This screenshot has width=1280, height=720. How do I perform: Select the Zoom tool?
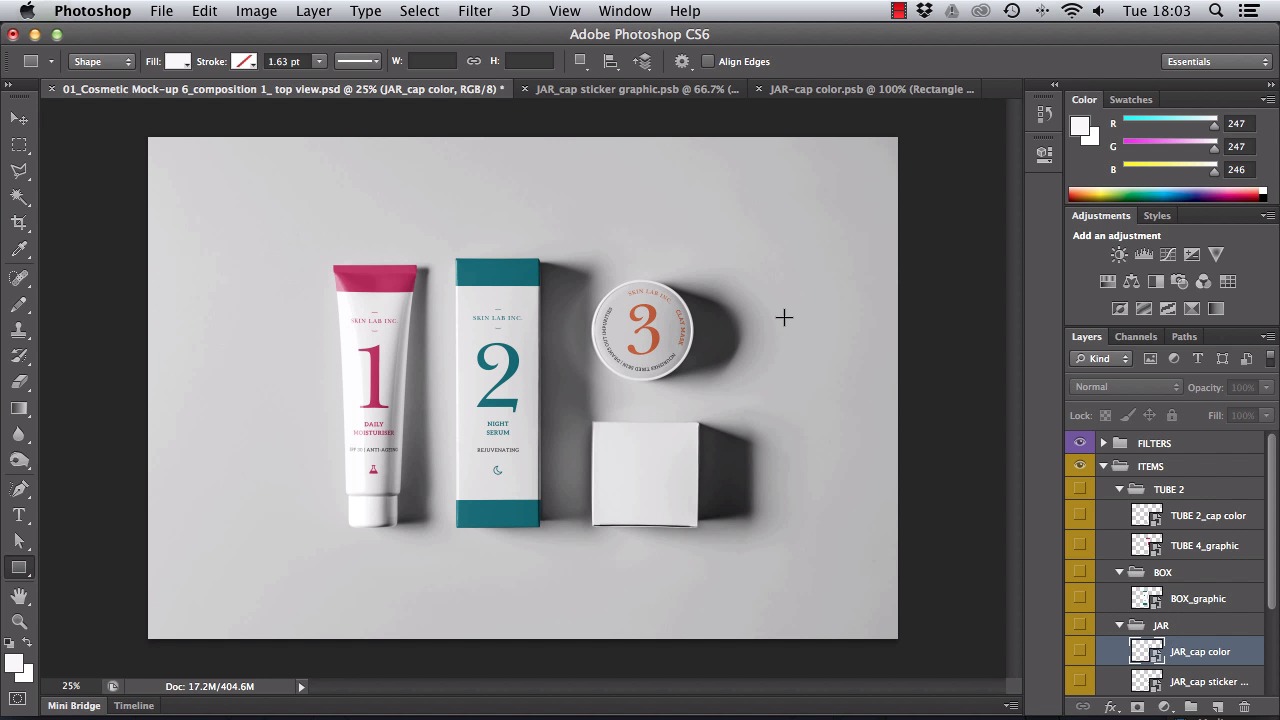pyautogui.click(x=19, y=622)
